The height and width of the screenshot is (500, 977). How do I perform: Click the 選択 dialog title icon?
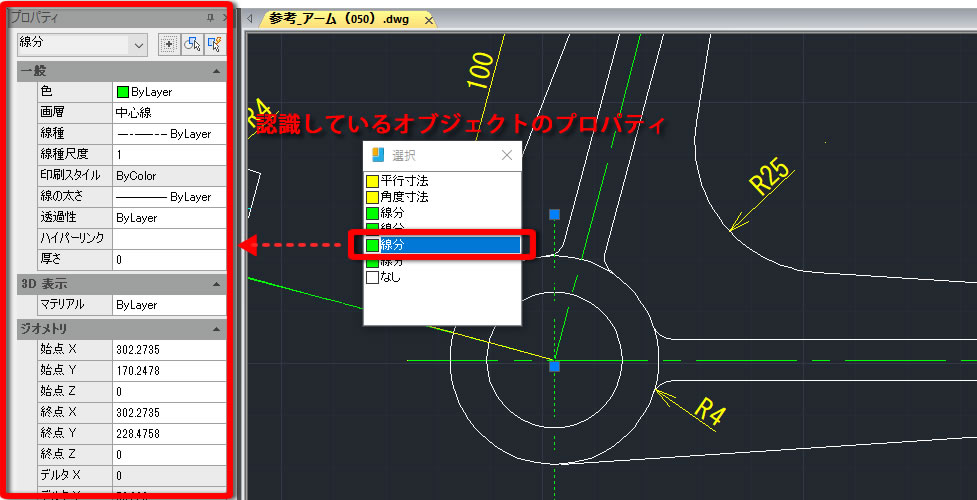coord(377,155)
